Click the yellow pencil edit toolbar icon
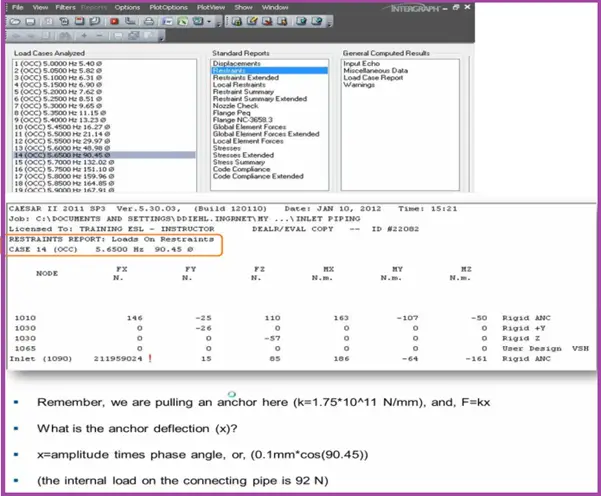Viewport: 601px width, 496px height. pyautogui.click(x=252, y=21)
